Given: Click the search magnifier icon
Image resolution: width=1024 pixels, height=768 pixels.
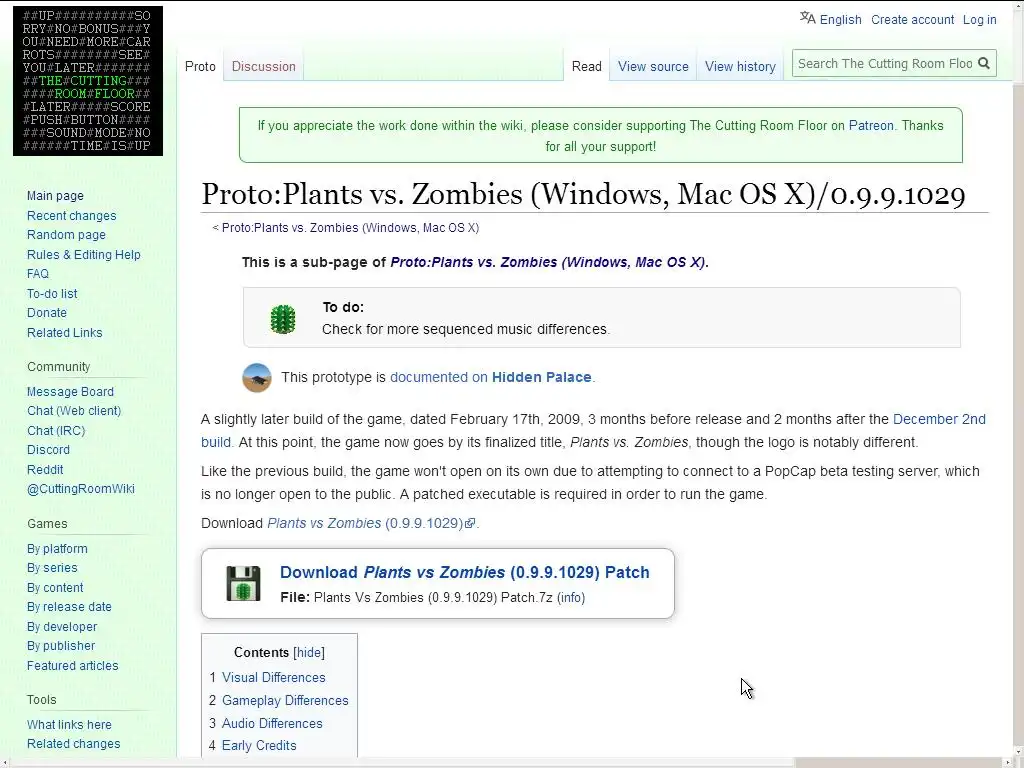Looking at the screenshot, I should coord(984,63).
